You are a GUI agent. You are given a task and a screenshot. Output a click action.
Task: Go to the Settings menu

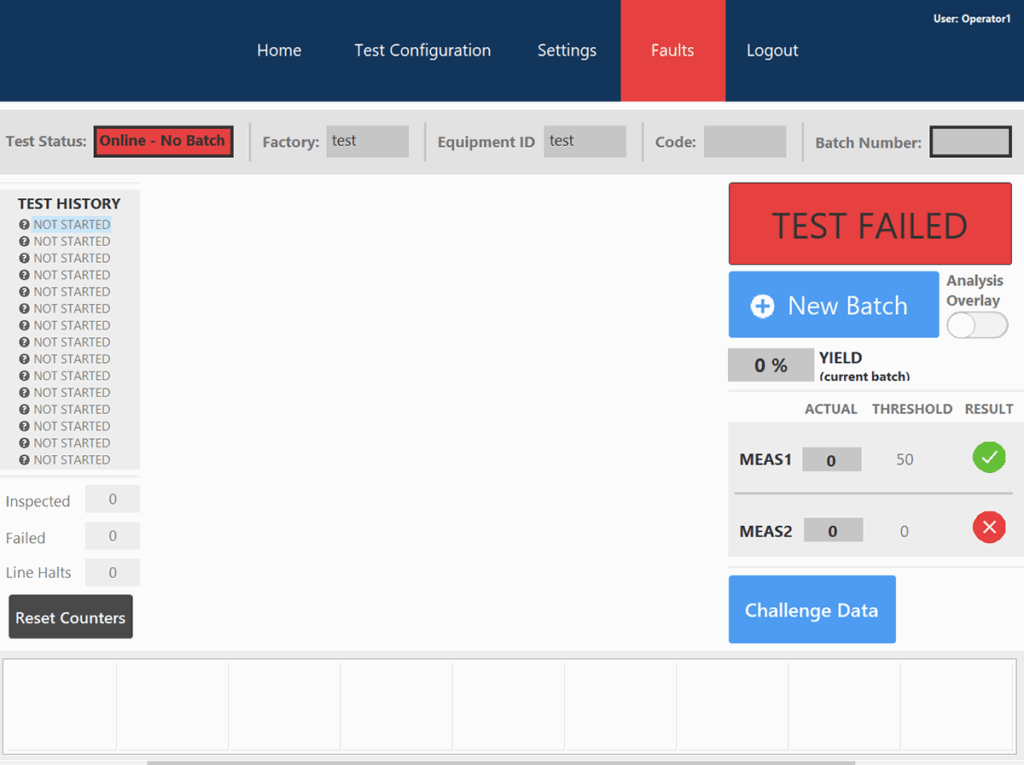pos(566,50)
